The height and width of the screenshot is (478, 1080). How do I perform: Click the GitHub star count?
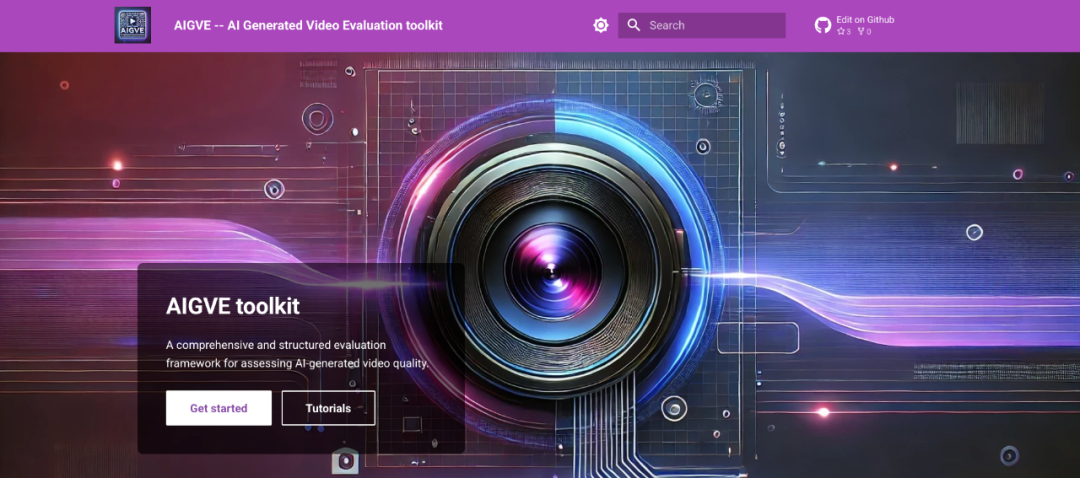pos(844,32)
